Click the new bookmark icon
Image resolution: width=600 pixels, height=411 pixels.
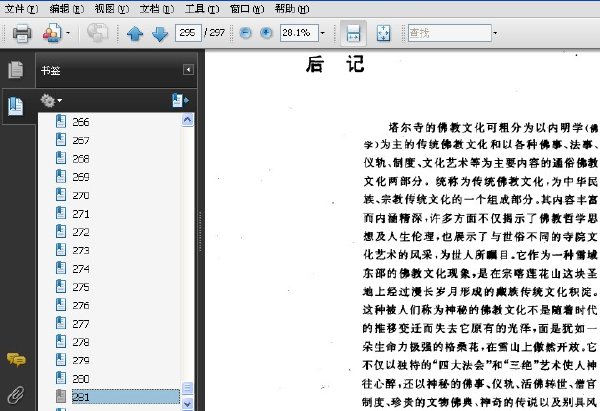[180, 100]
